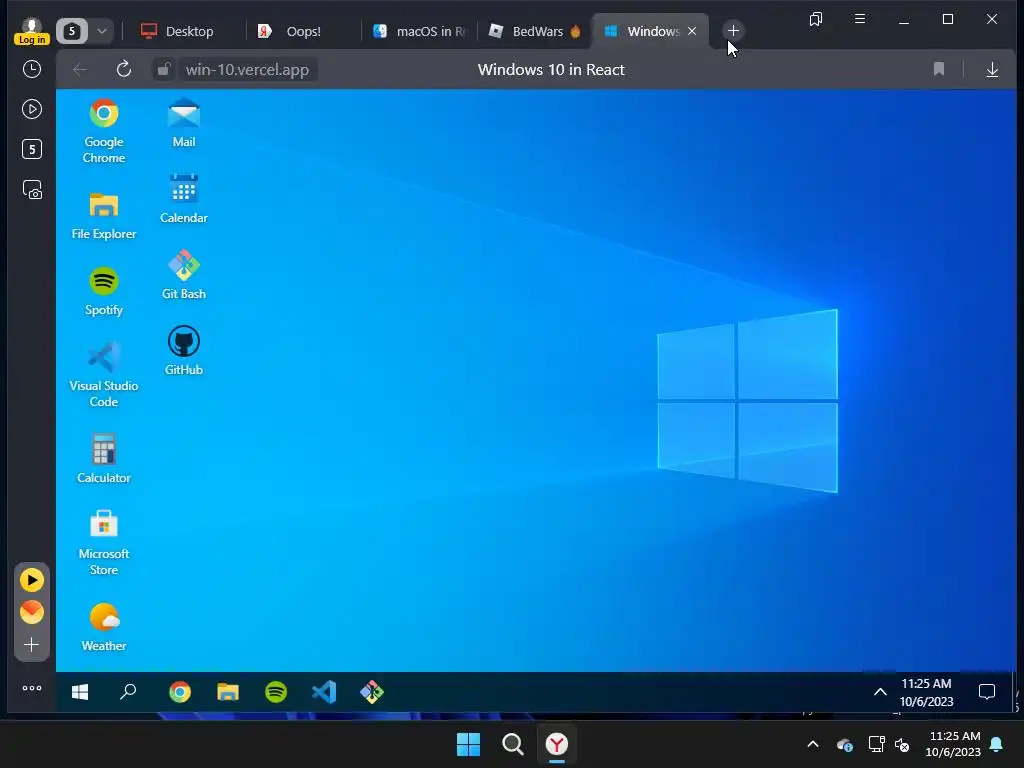Screen dimensions: 1024x768
Task: Click the tab counter badge showing 5
Action: tap(72, 31)
